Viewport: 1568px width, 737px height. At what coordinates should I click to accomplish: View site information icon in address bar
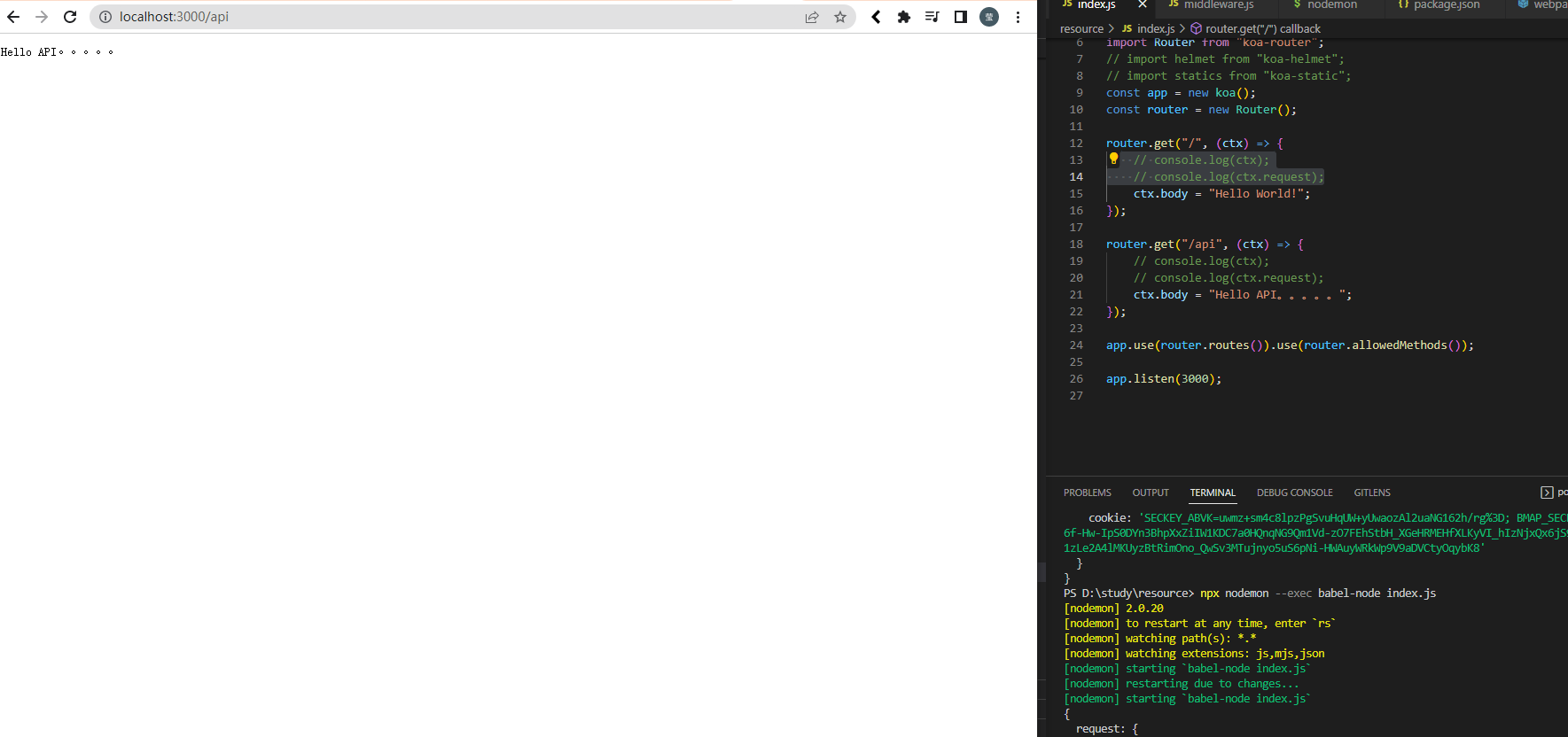(x=105, y=17)
